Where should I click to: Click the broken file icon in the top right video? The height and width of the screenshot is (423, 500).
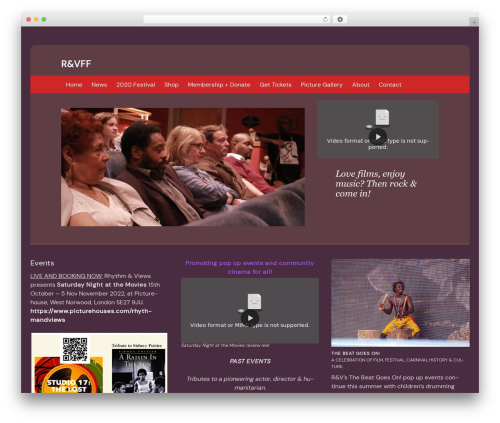click(382, 117)
